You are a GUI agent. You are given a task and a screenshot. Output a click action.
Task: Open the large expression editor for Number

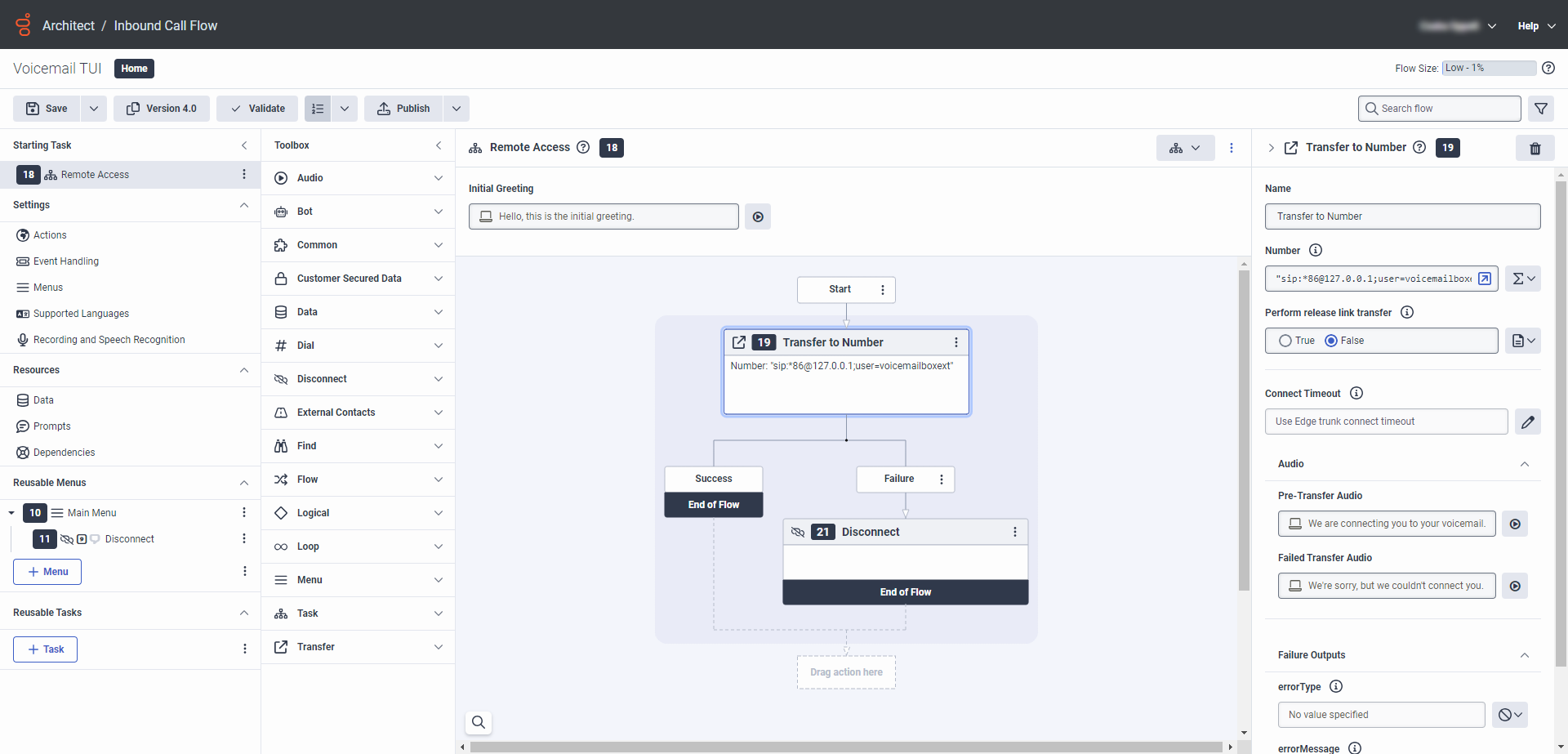click(x=1485, y=279)
